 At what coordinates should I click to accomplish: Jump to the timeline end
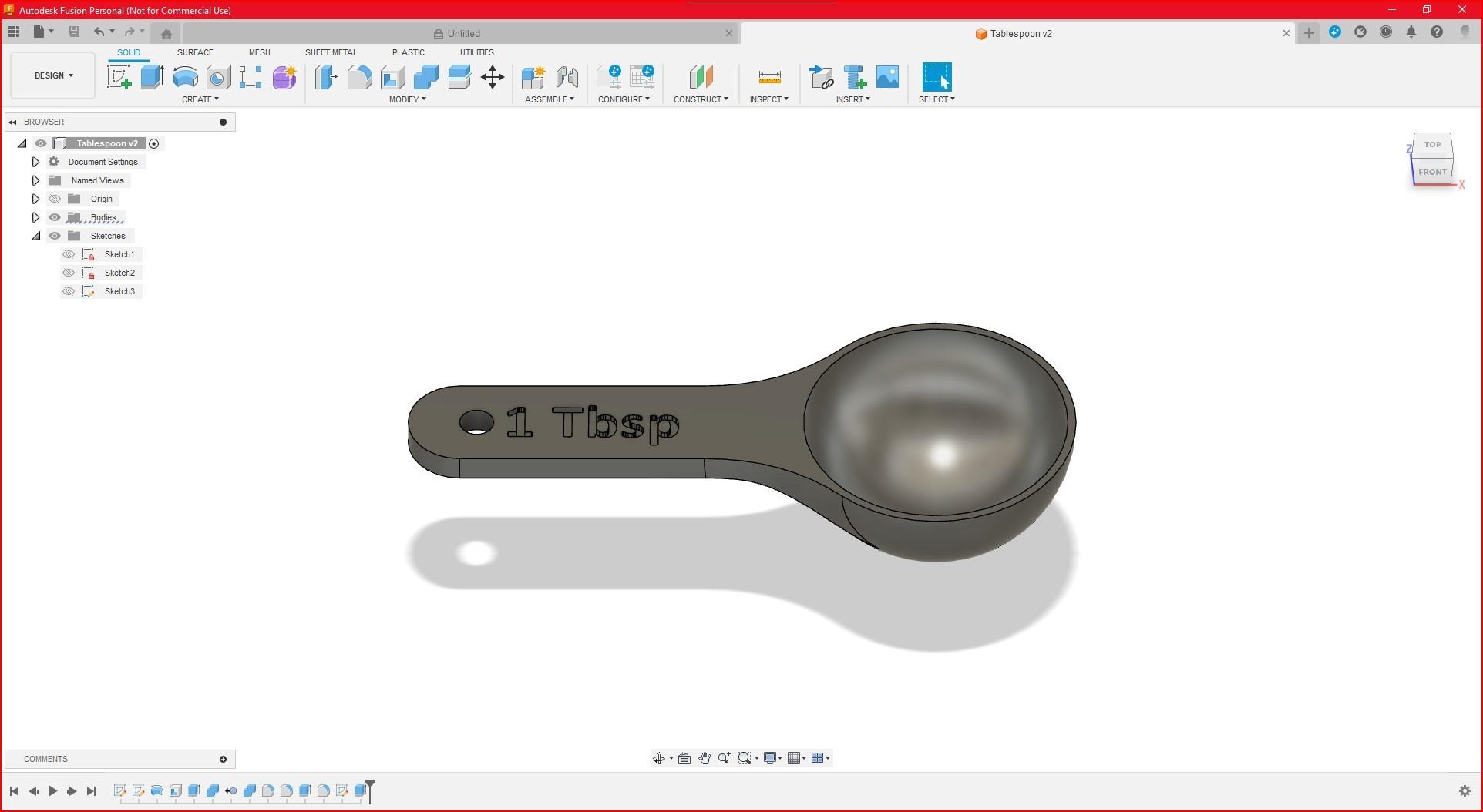coord(91,790)
